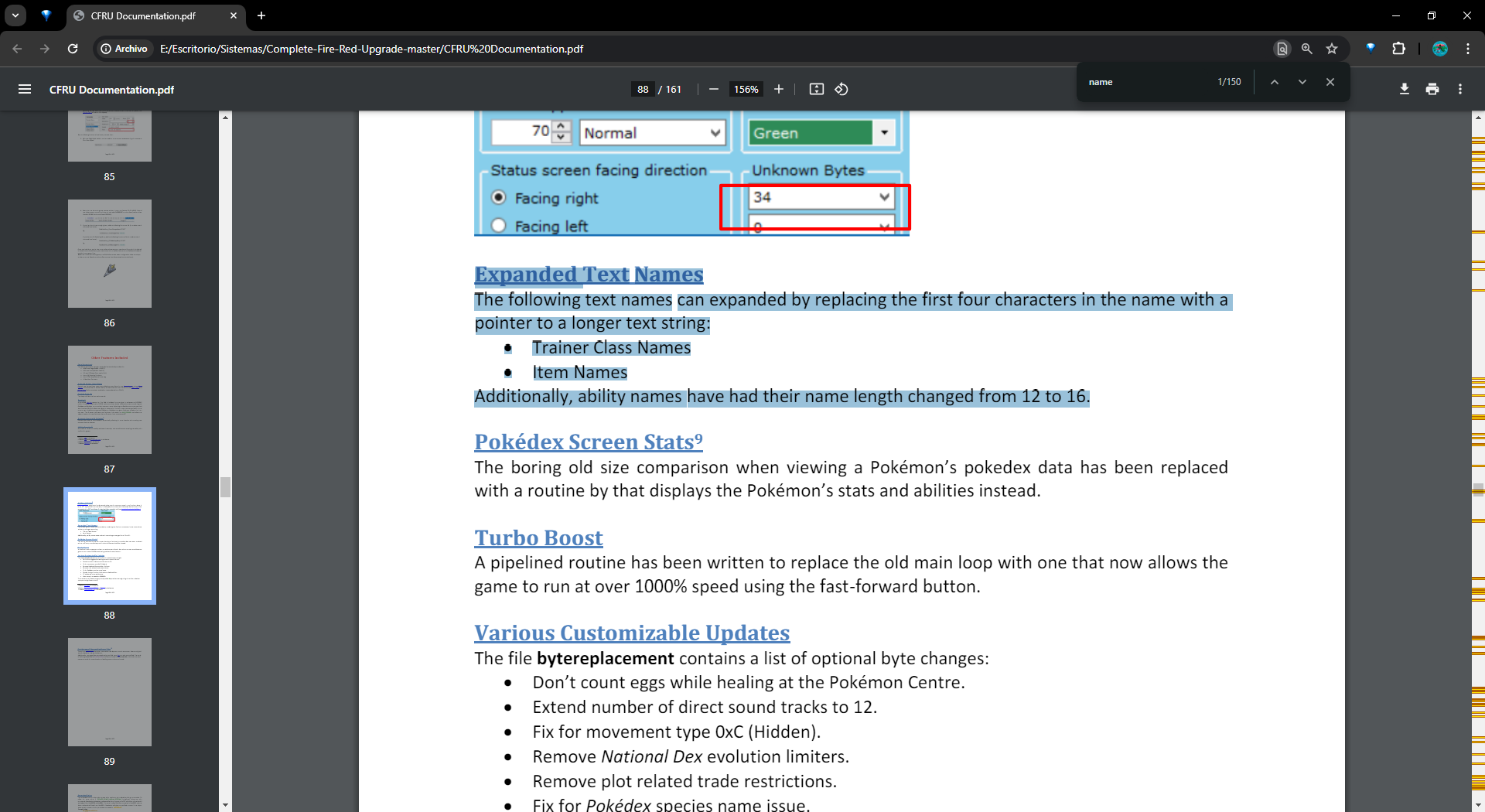Toggle the PDF sidebar menu icon
The image size is (1485, 812).
(x=25, y=90)
